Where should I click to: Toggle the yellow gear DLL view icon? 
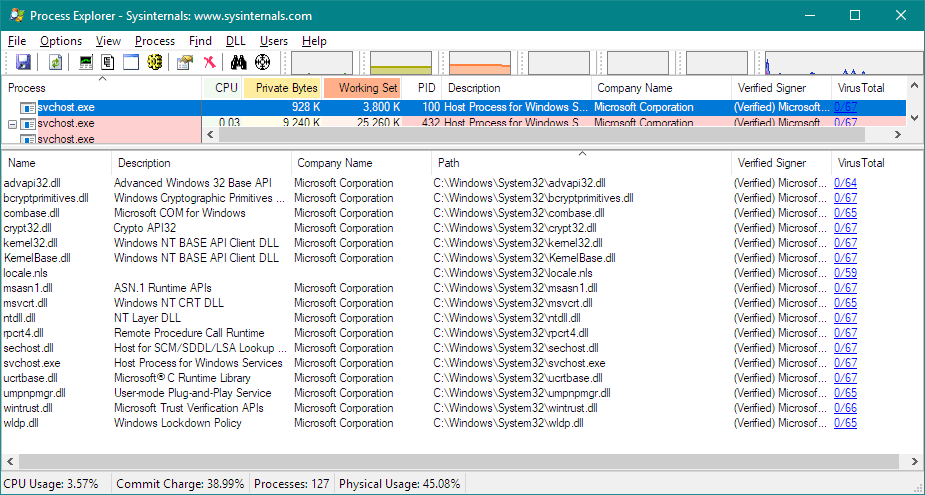tap(155, 62)
